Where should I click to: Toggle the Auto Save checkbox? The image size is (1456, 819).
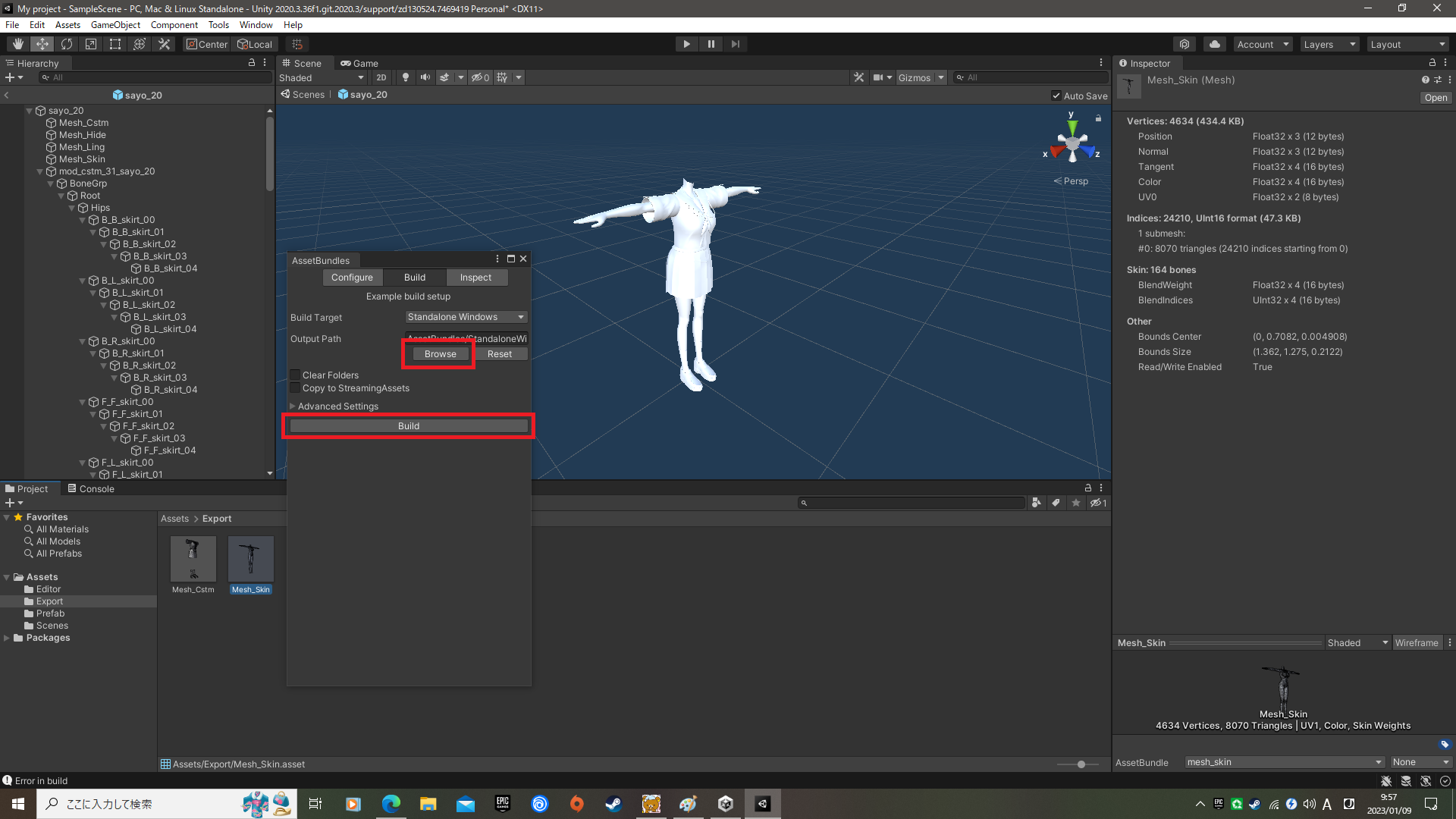point(1056,96)
